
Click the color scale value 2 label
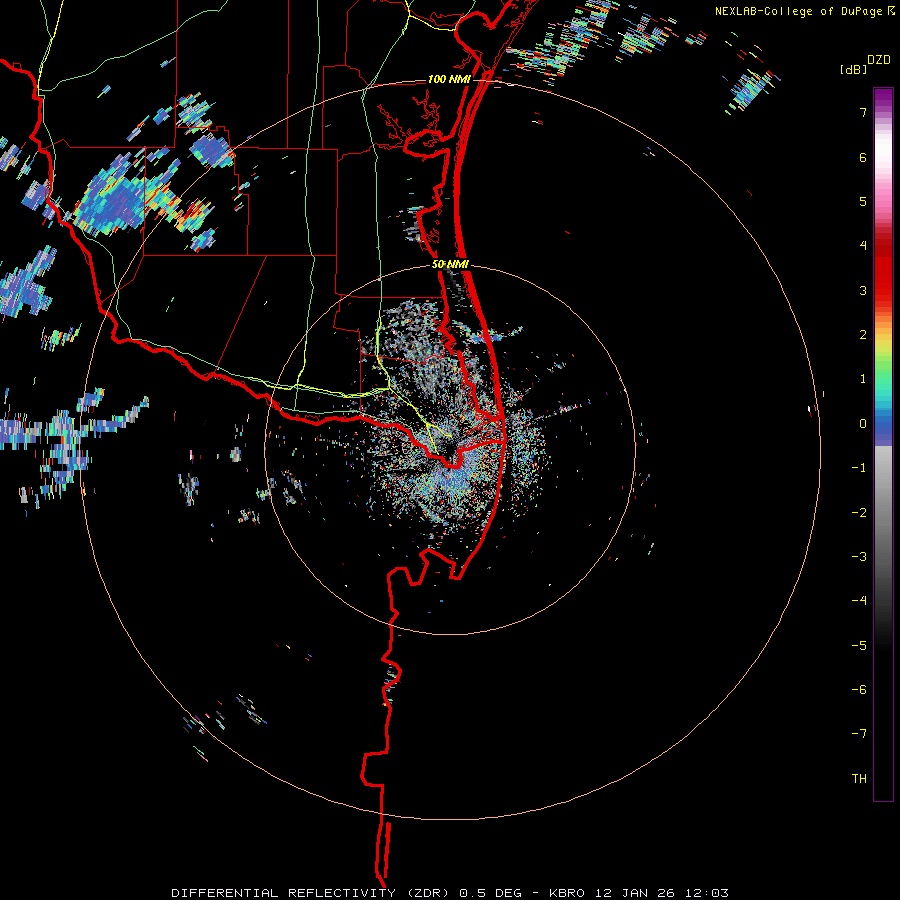coord(863,335)
